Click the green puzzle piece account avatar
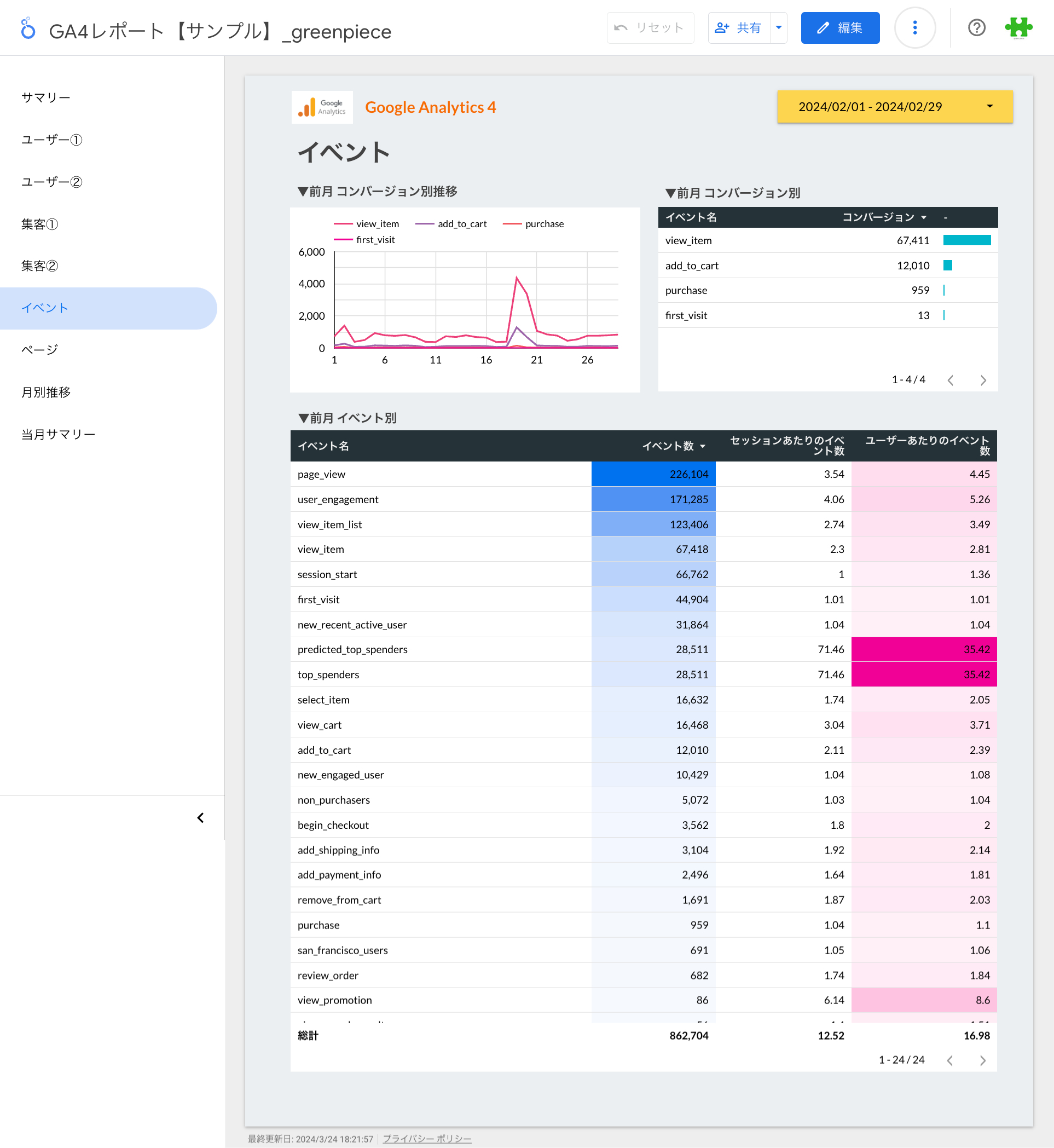The width and height of the screenshot is (1054, 1148). coord(1018,28)
